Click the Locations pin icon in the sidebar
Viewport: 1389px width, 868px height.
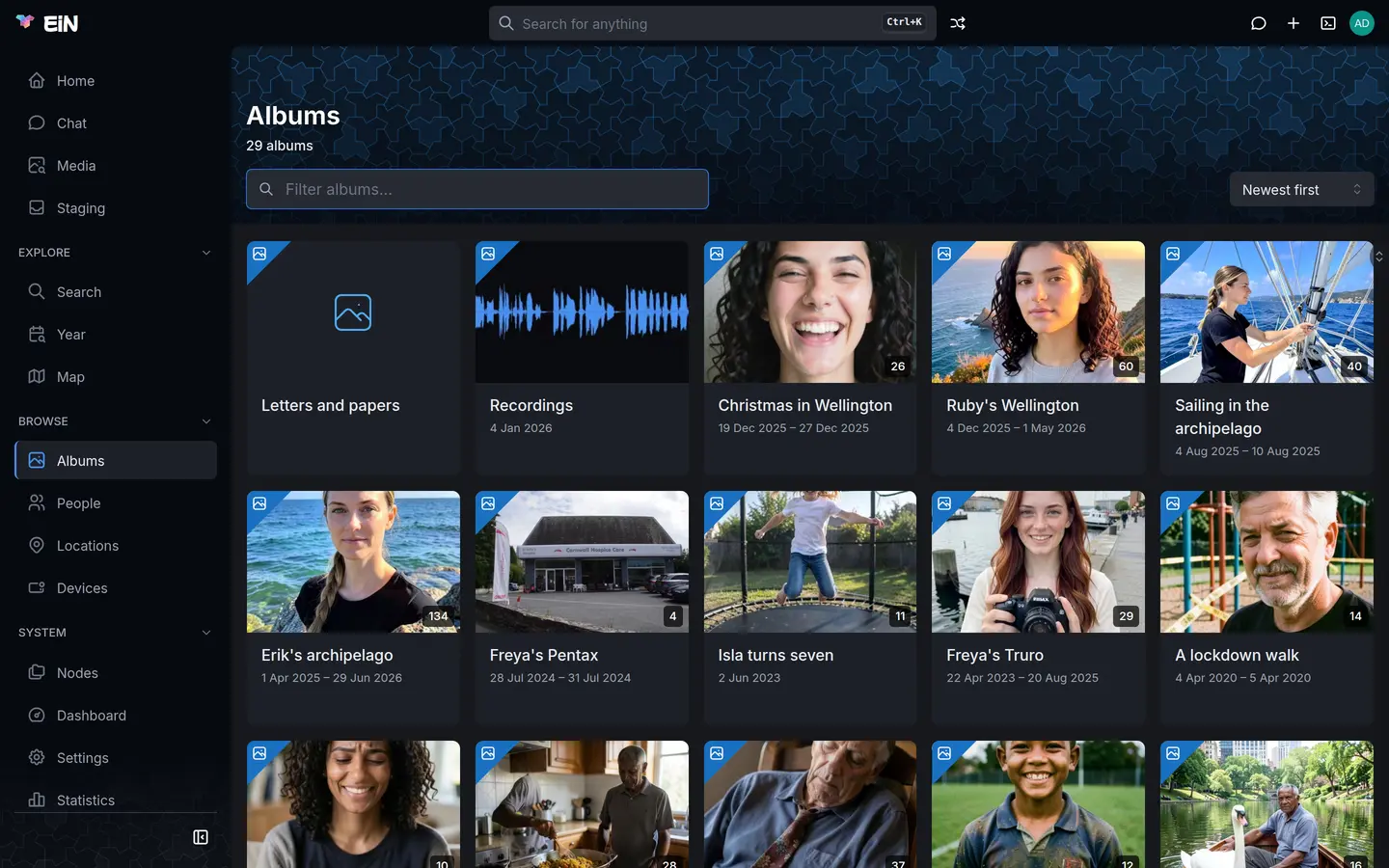click(37, 545)
